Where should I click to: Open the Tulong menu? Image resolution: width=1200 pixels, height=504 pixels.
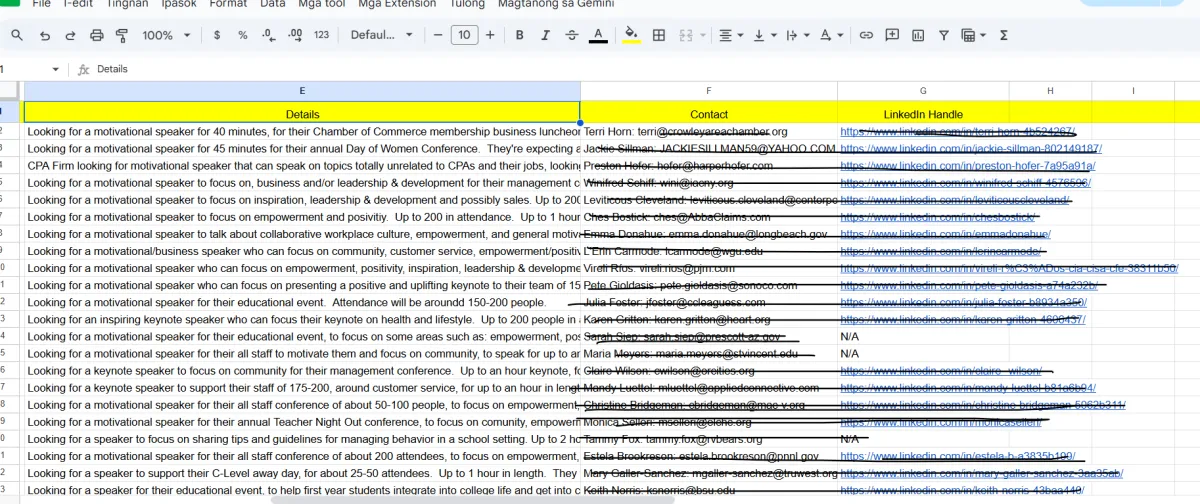[467, 4]
